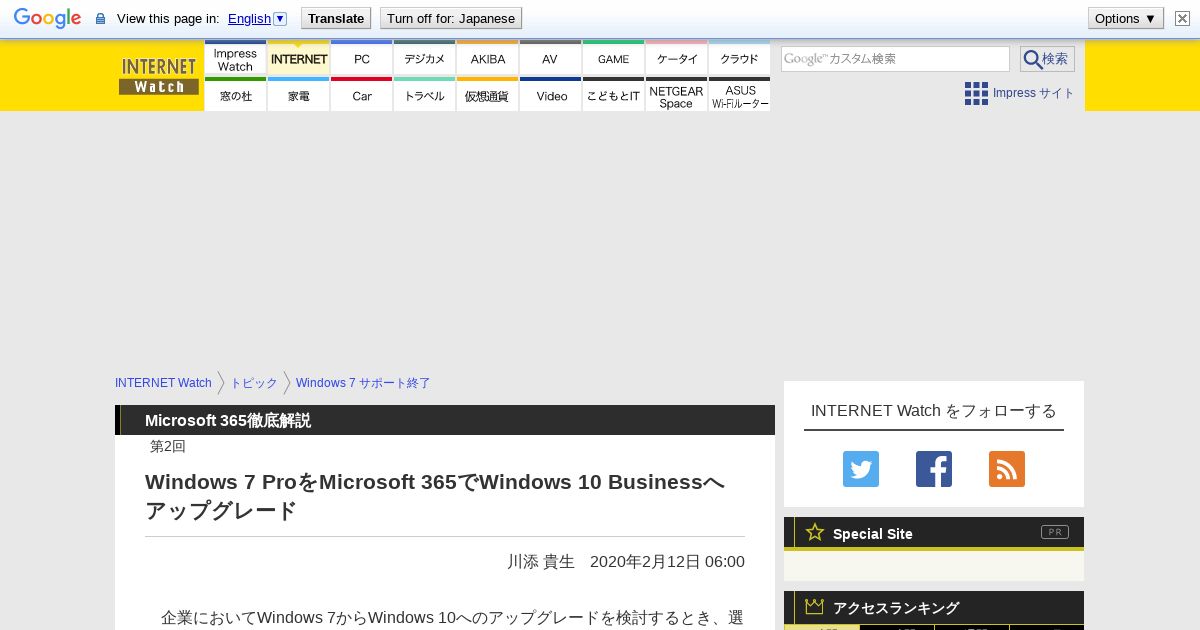Viewport: 1200px width, 630px height.
Task: Open the GAME nav tab
Action: coord(614,58)
